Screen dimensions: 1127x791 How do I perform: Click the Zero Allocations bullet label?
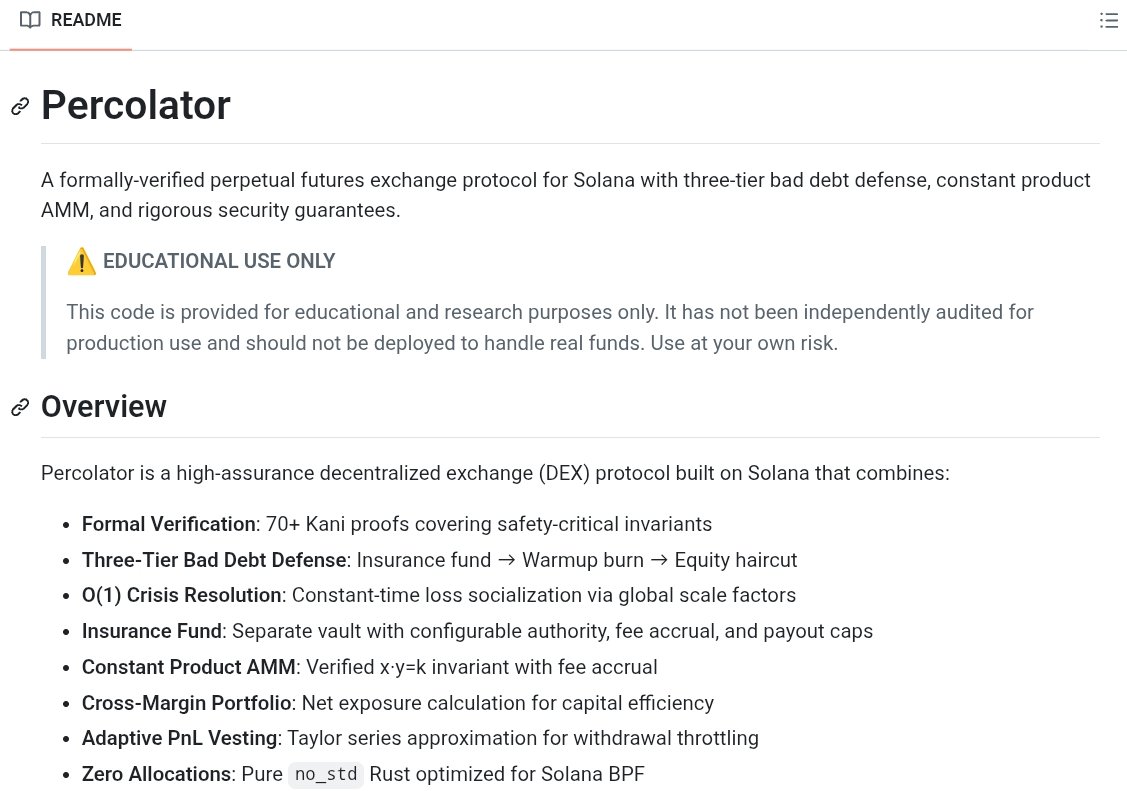[156, 774]
